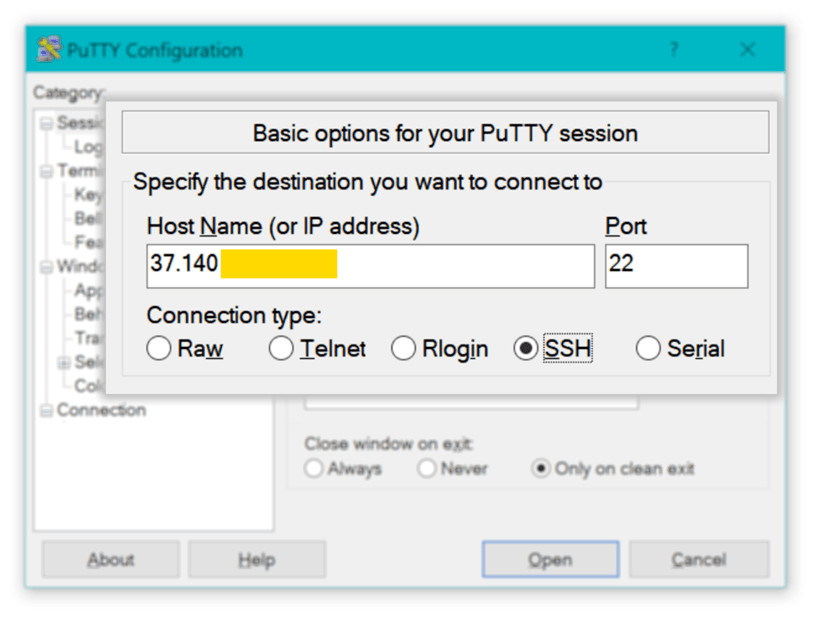Switch connection type to Serial

pos(648,349)
